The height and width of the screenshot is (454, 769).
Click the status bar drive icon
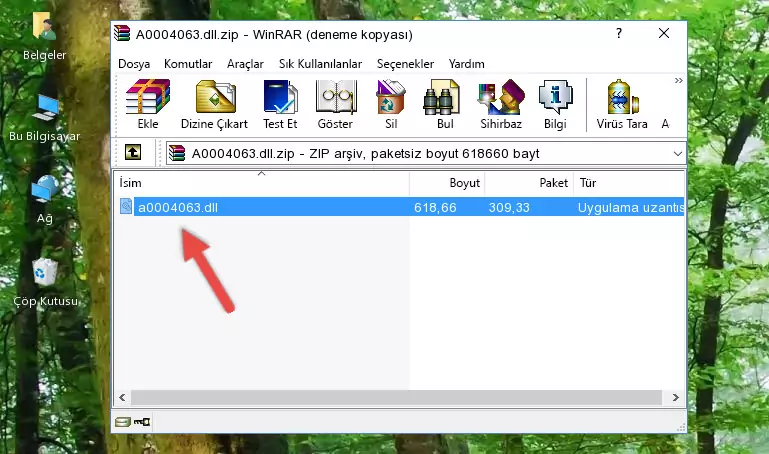click(123, 421)
